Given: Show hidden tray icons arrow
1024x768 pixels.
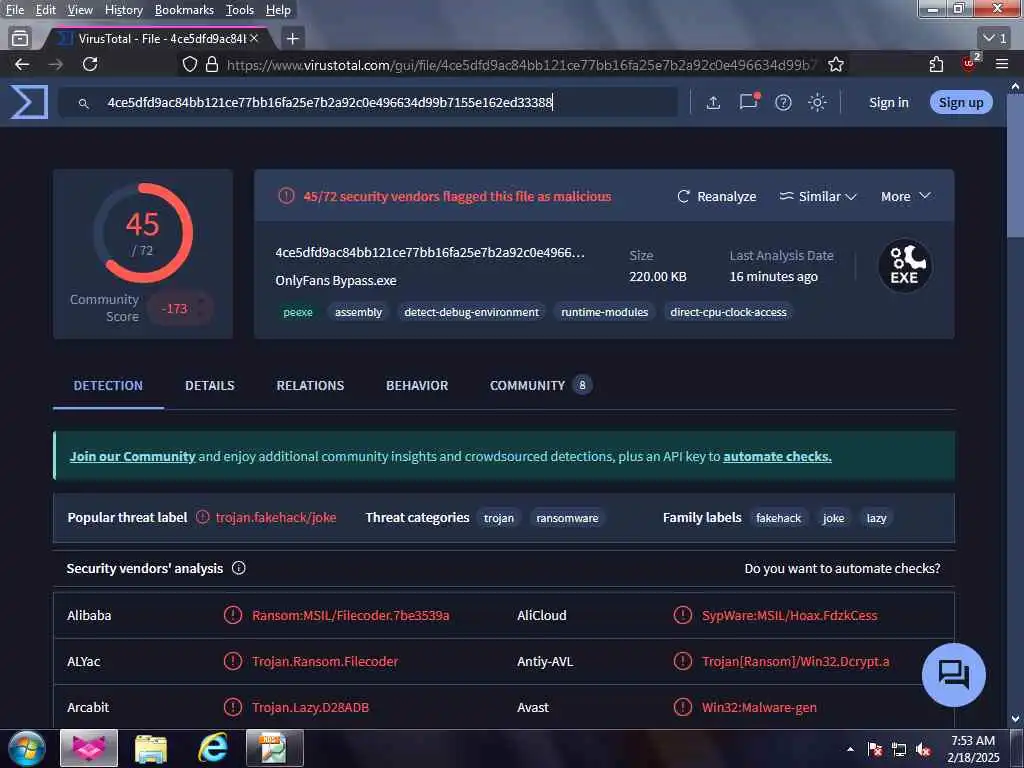Looking at the screenshot, I should 850,749.
